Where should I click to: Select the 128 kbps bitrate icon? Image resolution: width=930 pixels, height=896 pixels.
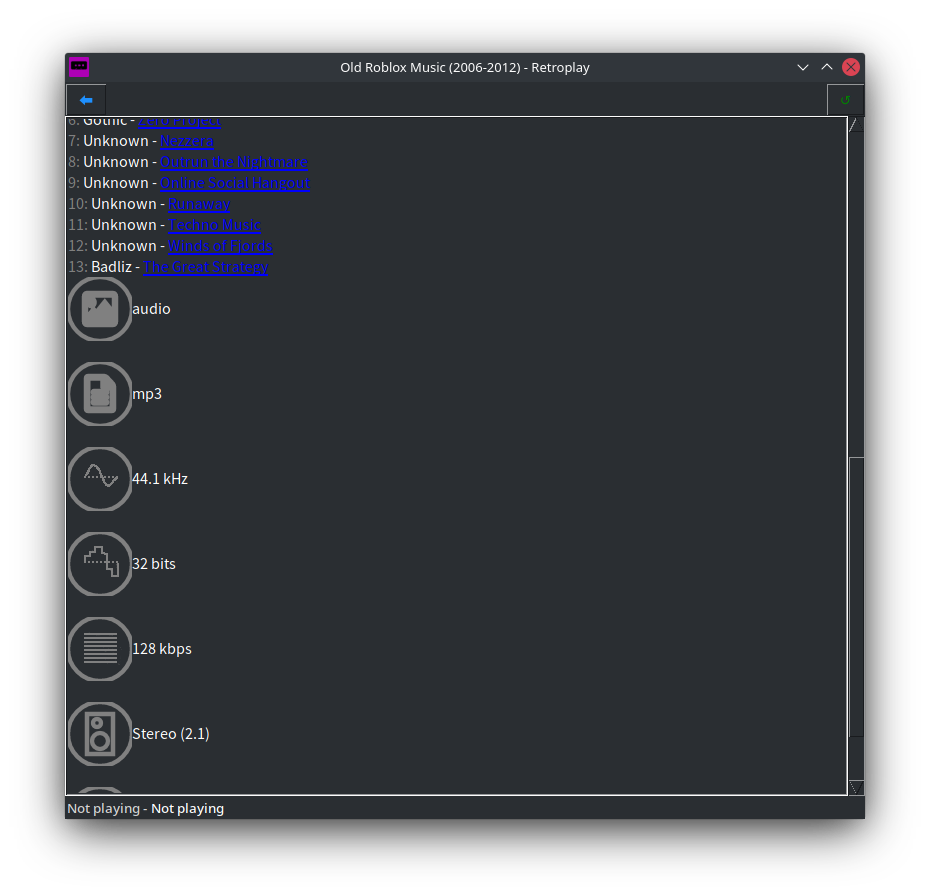100,649
